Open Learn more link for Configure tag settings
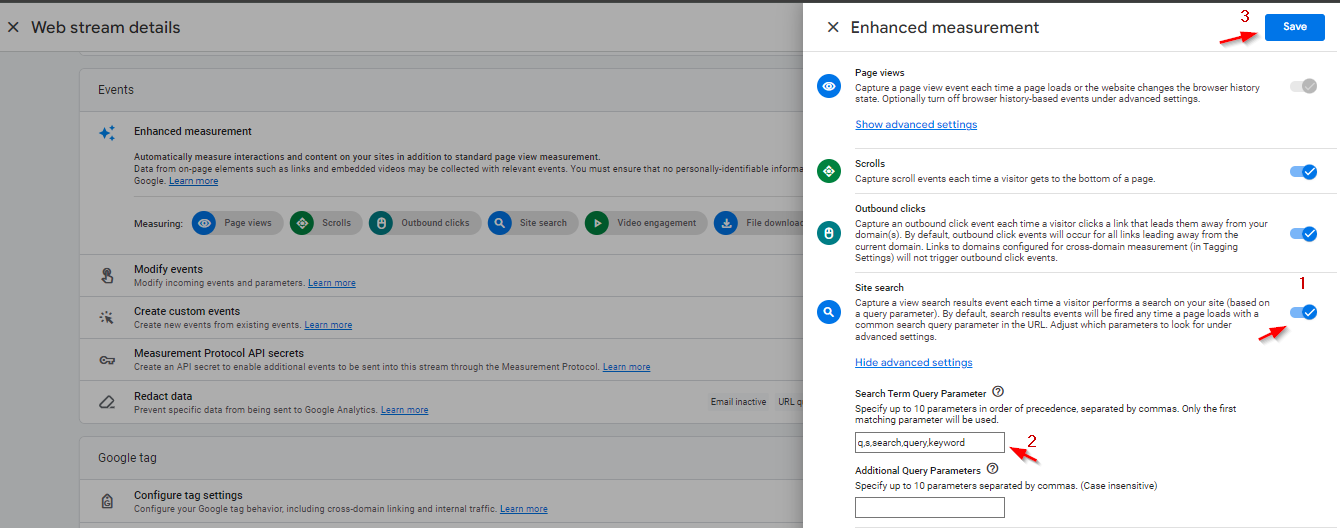Screen dimensions: 1340x528 click(524, 509)
